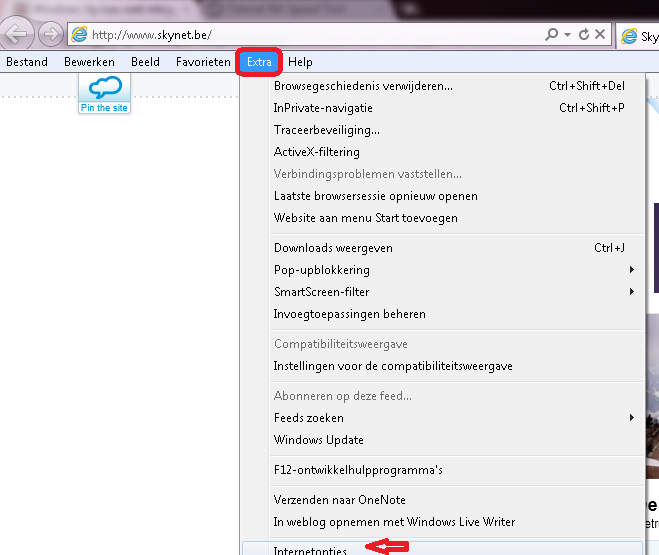Open Downloads weergeven
Viewport: 659px width, 555px height.
coord(443,248)
